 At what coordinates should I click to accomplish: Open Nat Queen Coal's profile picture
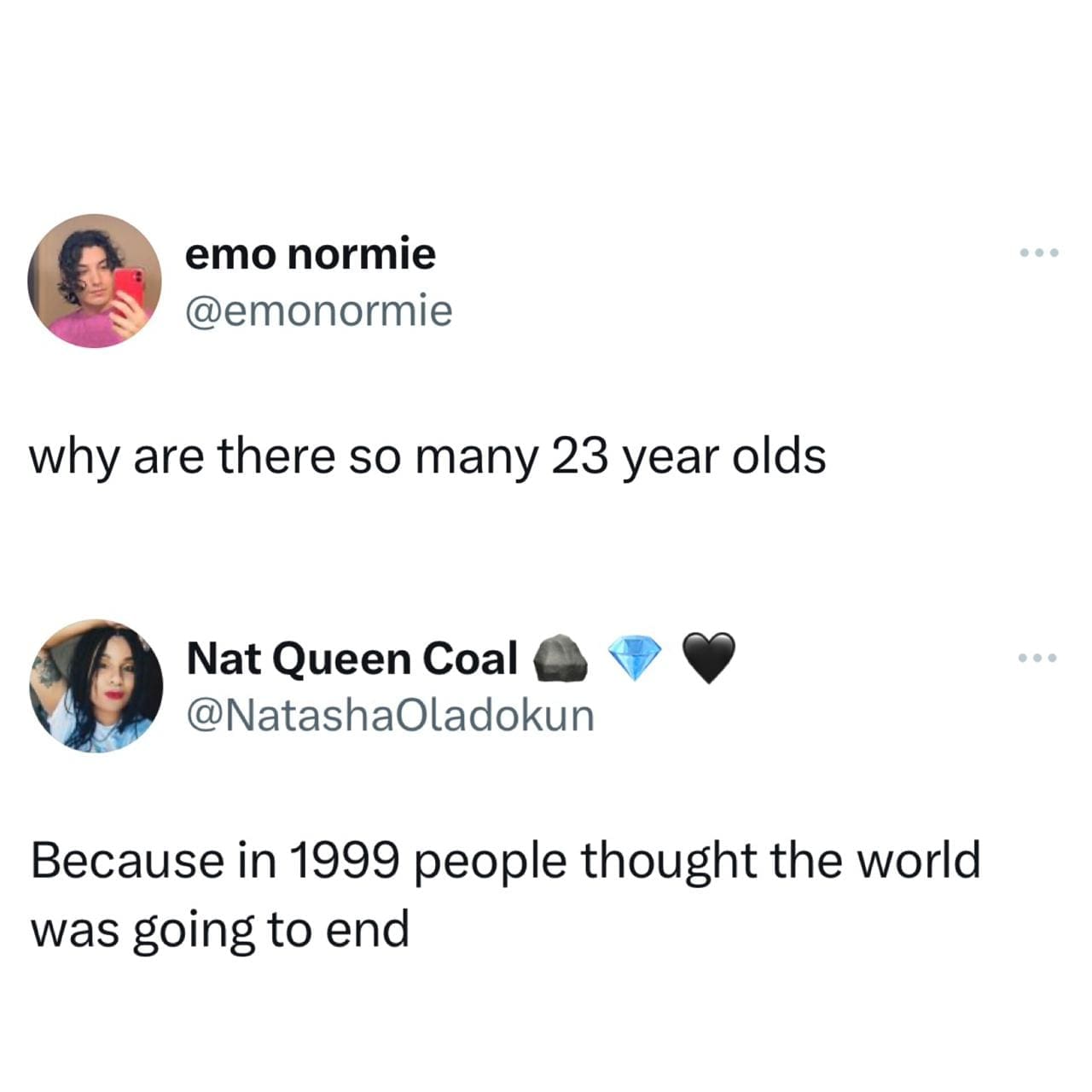click(x=95, y=686)
